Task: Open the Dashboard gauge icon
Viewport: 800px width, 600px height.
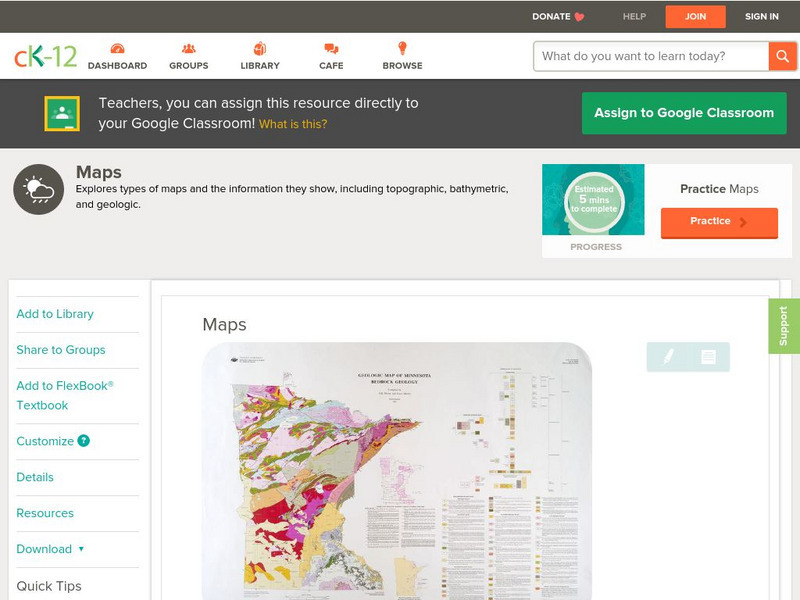Action: (x=117, y=48)
